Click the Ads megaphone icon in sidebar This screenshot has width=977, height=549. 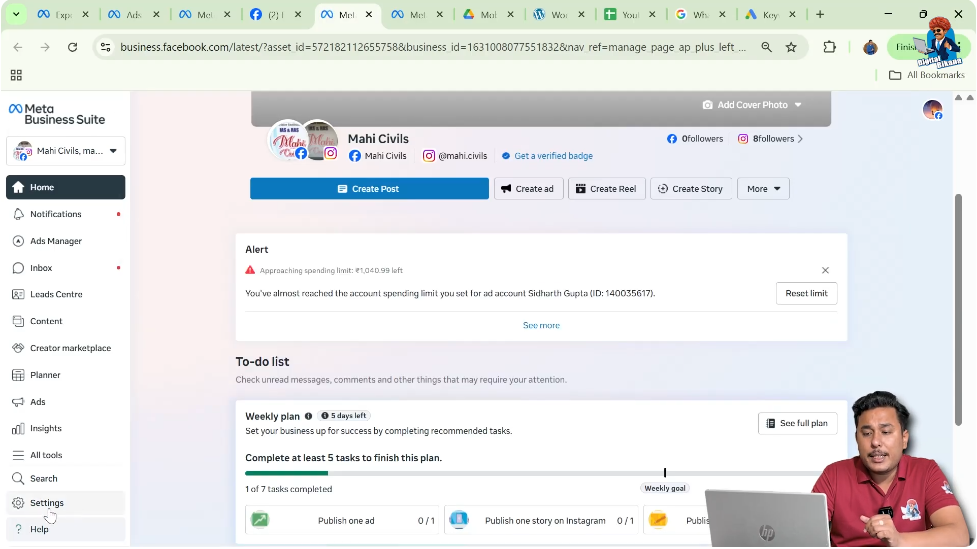point(18,402)
